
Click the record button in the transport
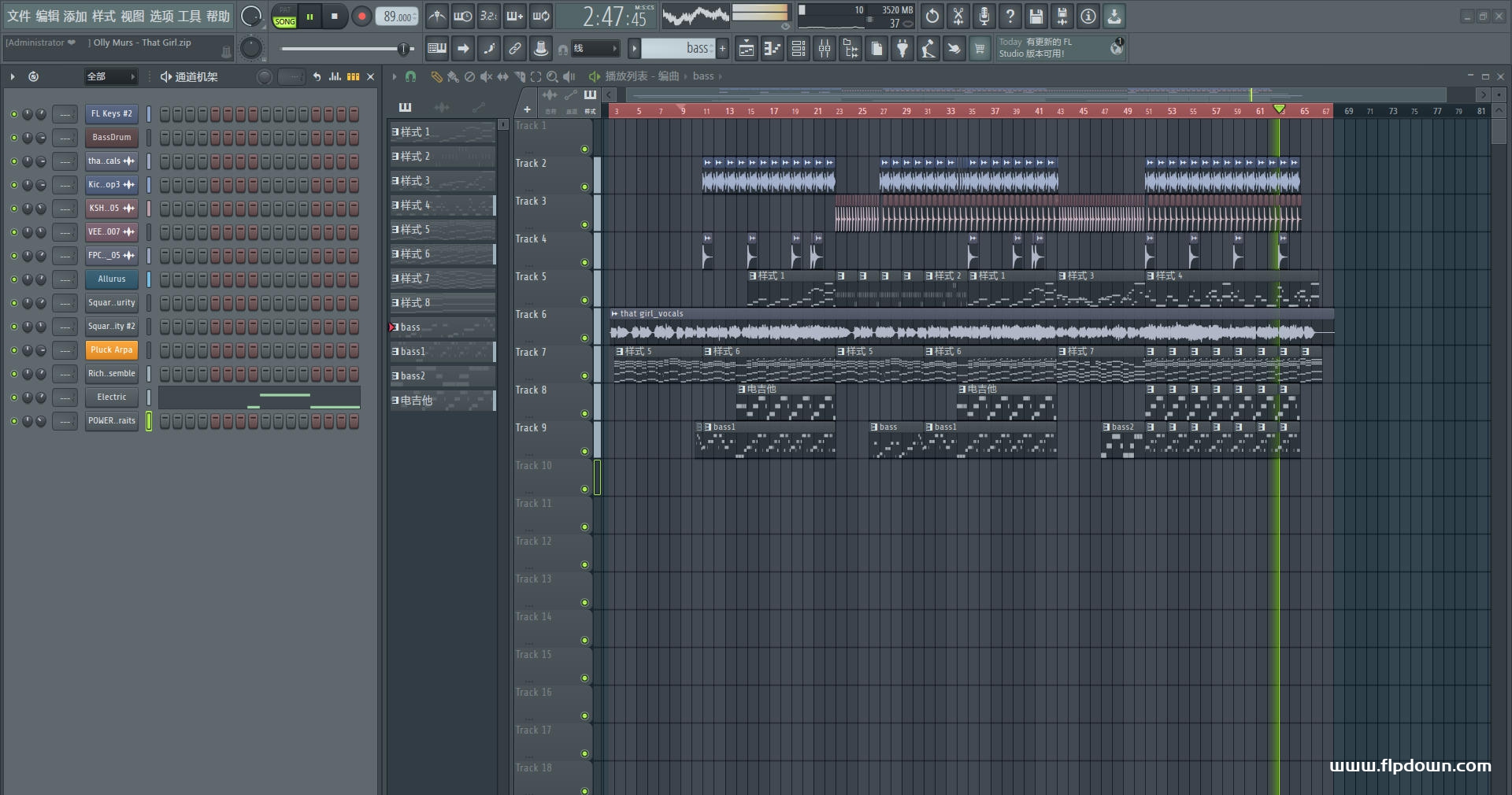(361, 17)
